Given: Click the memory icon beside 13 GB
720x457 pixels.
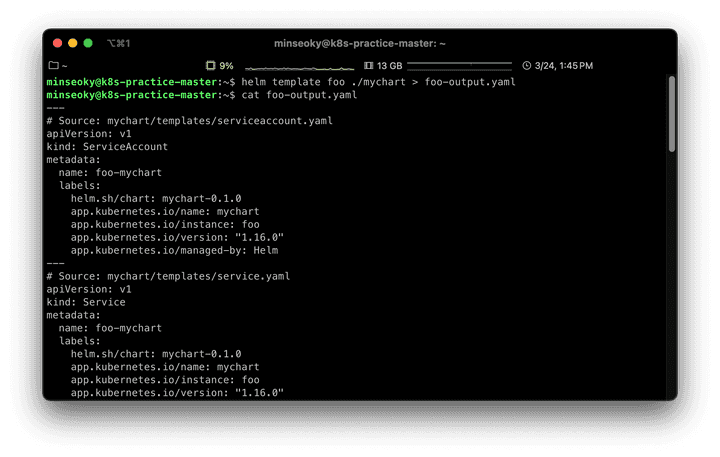Looking at the screenshot, I should [368, 66].
